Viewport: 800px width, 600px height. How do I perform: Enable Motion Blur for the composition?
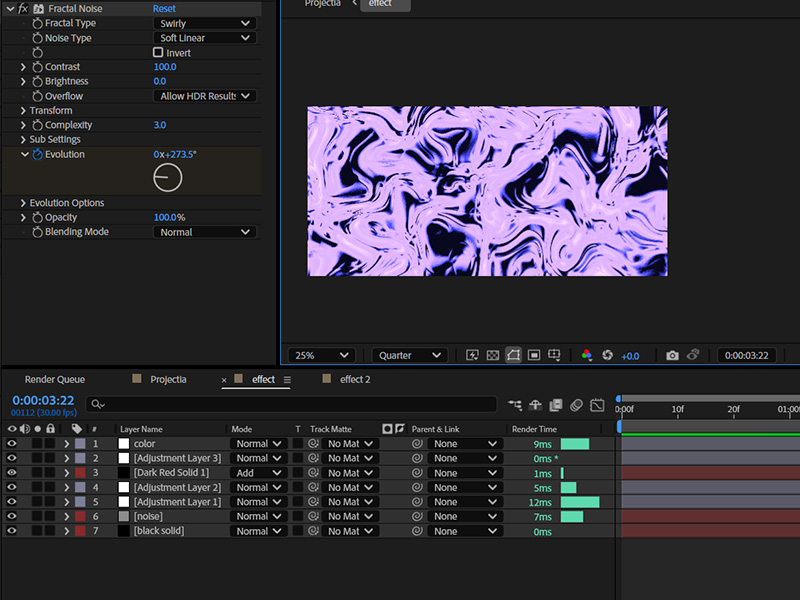pyautogui.click(x=577, y=405)
